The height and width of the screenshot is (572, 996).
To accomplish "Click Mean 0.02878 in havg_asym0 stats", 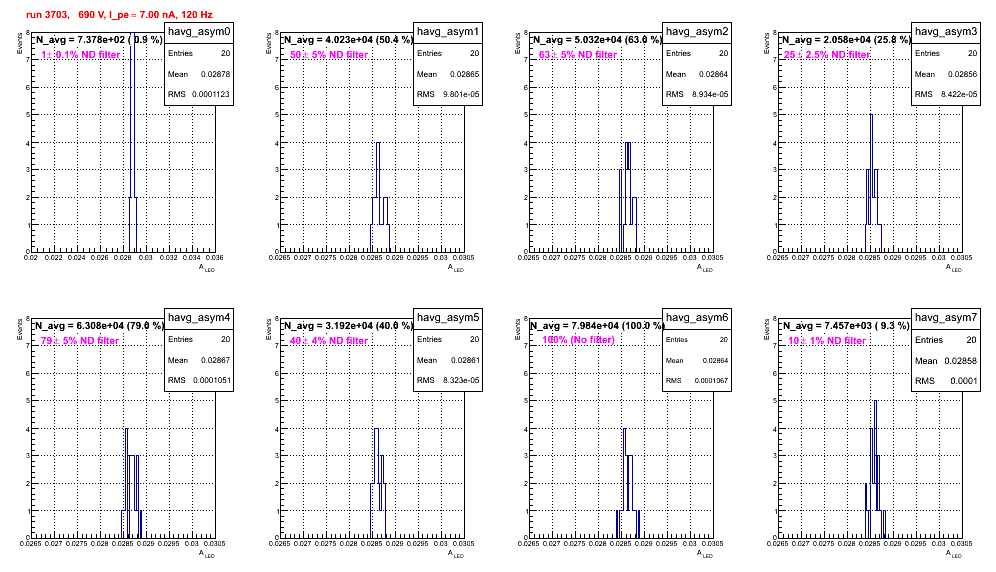I will tap(199, 74).
